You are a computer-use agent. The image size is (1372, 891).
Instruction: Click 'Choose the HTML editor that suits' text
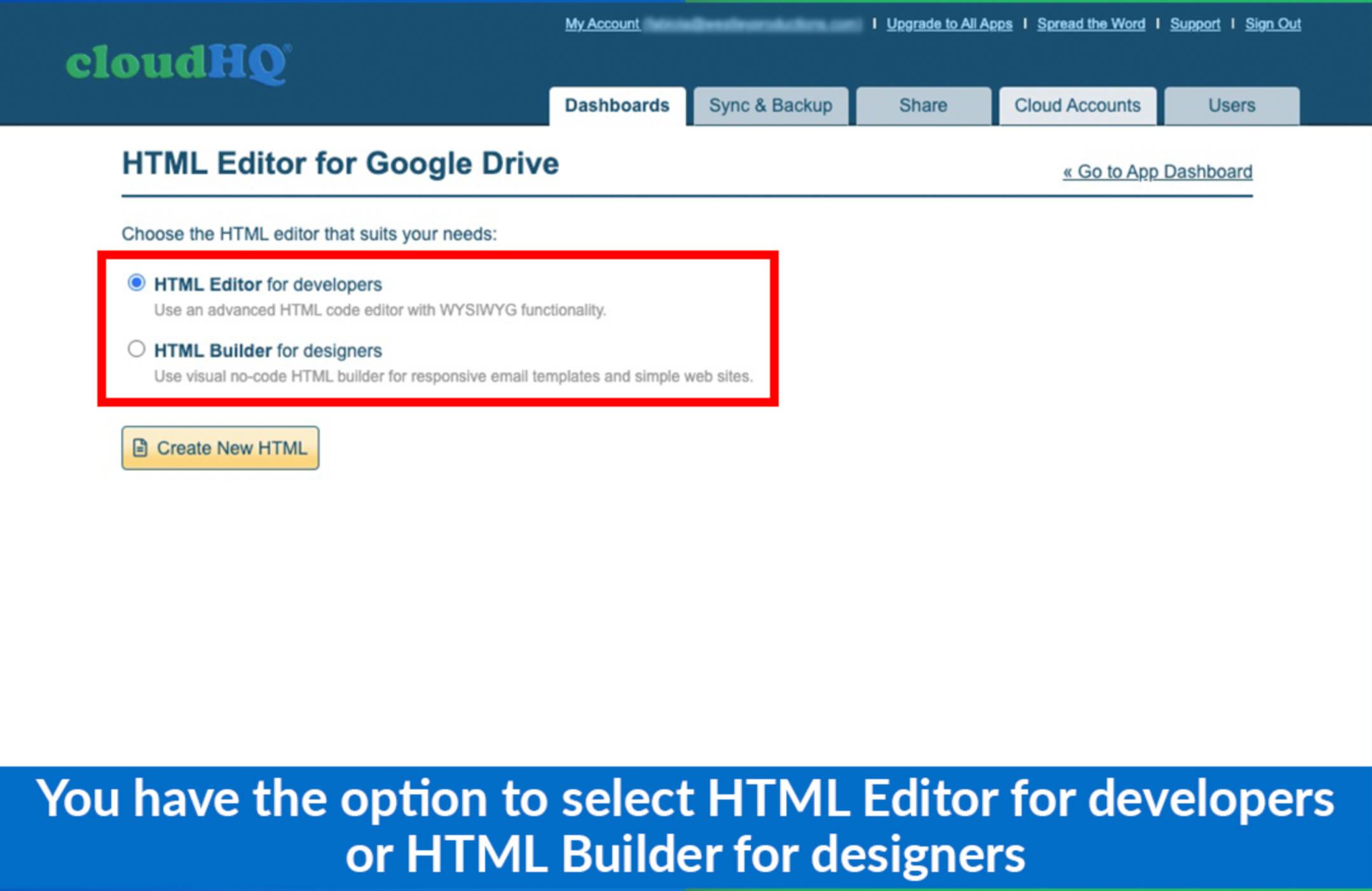pyautogui.click(x=309, y=235)
